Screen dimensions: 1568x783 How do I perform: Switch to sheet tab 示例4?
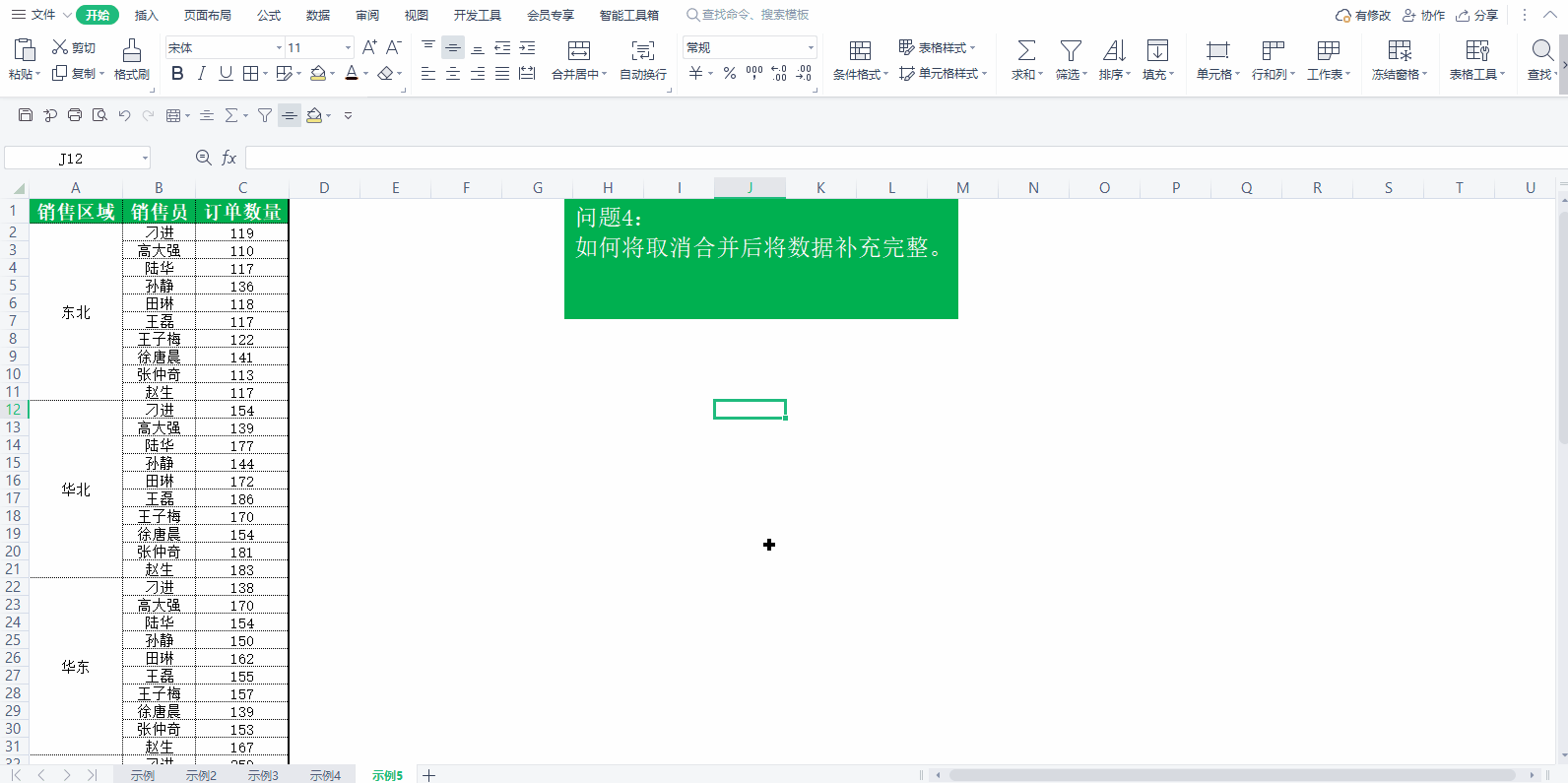(x=325, y=775)
